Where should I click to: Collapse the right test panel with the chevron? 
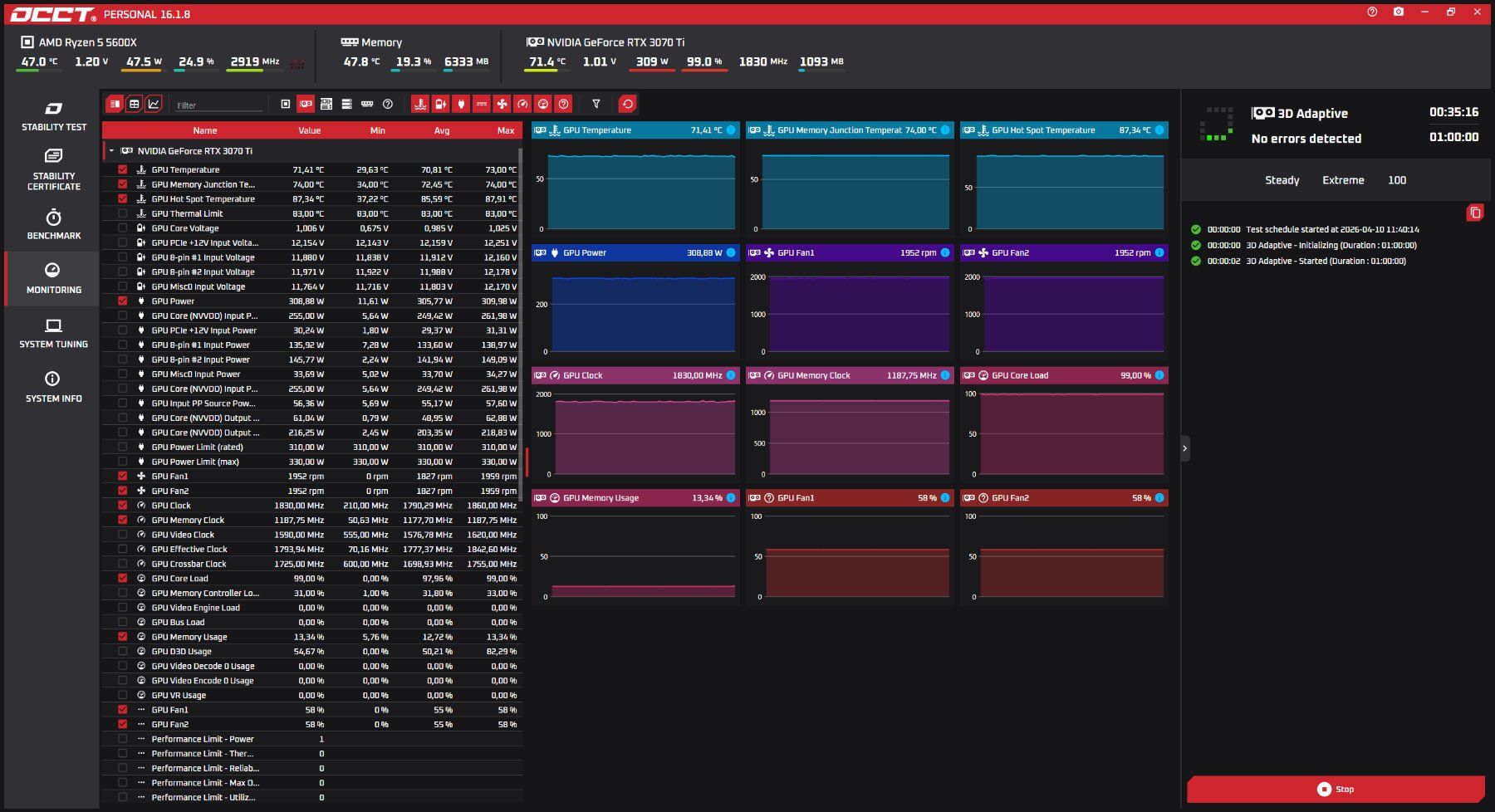(1185, 448)
